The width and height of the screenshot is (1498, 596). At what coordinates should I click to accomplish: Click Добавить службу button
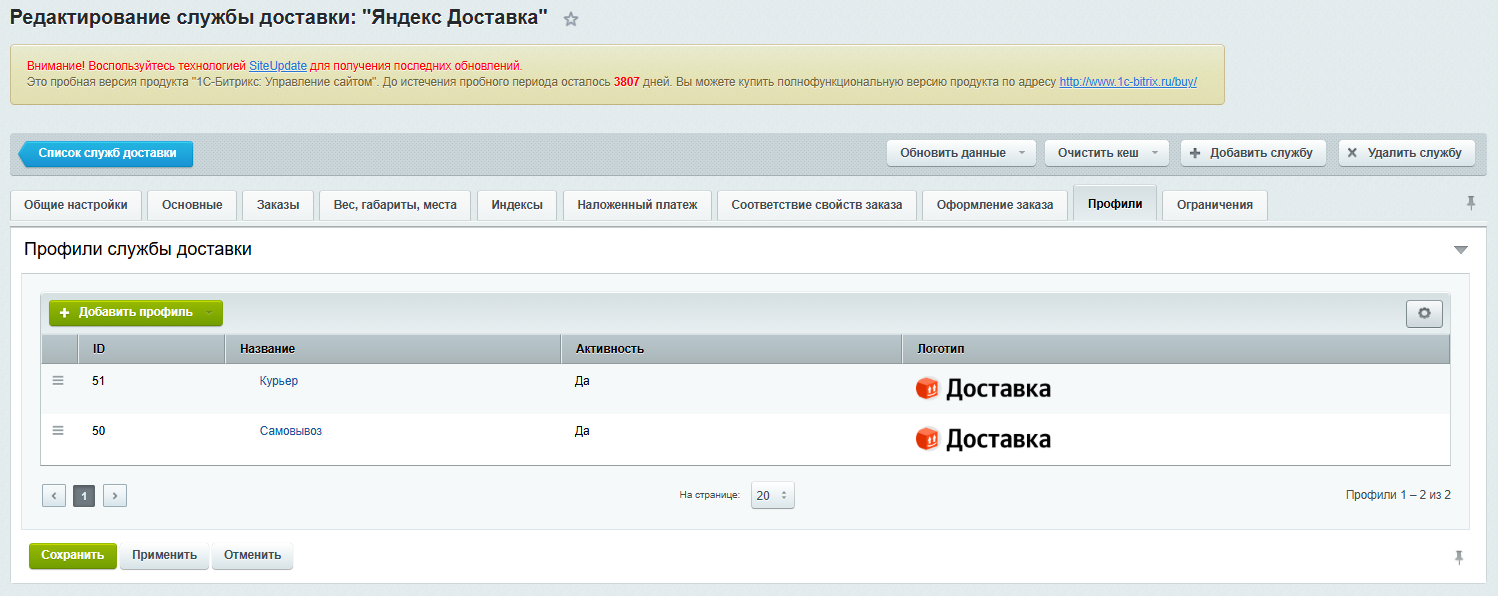(1253, 153)
